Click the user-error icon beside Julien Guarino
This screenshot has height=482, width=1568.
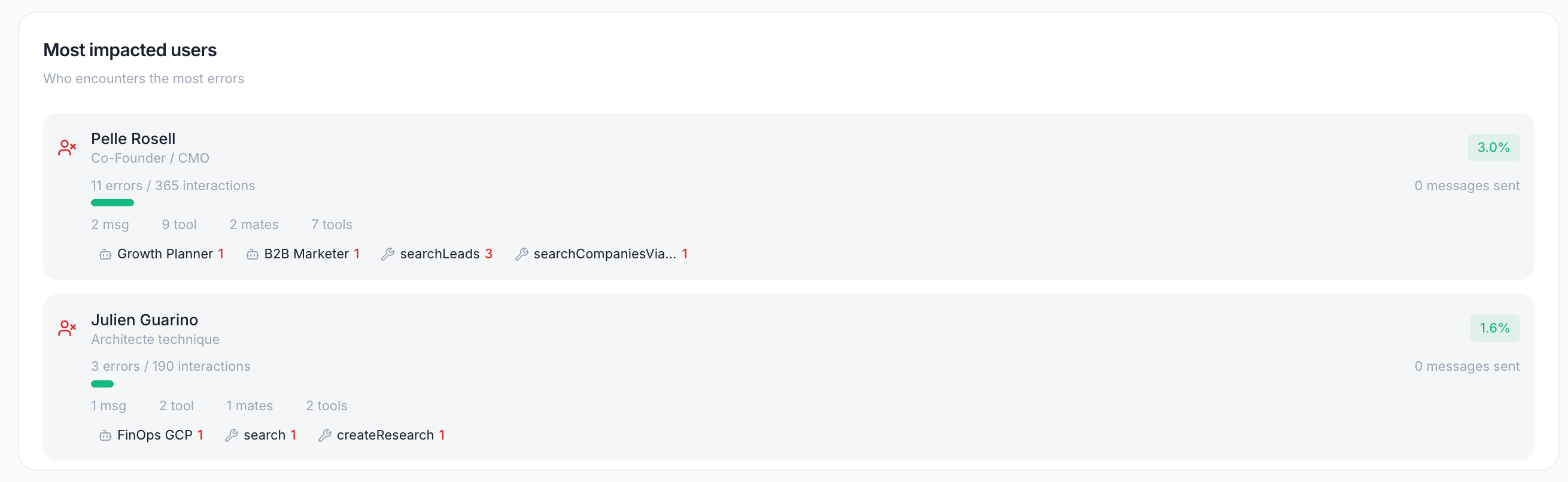67,328
